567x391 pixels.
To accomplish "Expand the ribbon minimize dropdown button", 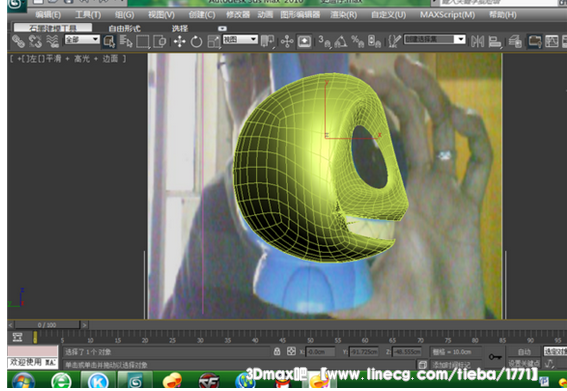I will pos(222,28).
